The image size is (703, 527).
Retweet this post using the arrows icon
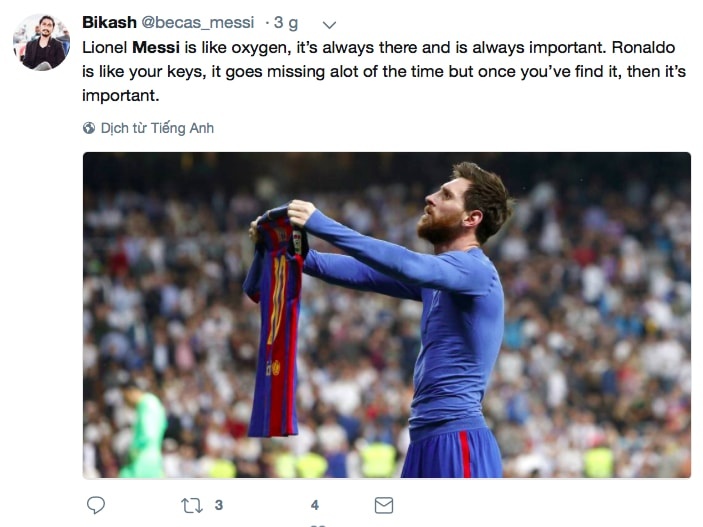tap(190, 505)
